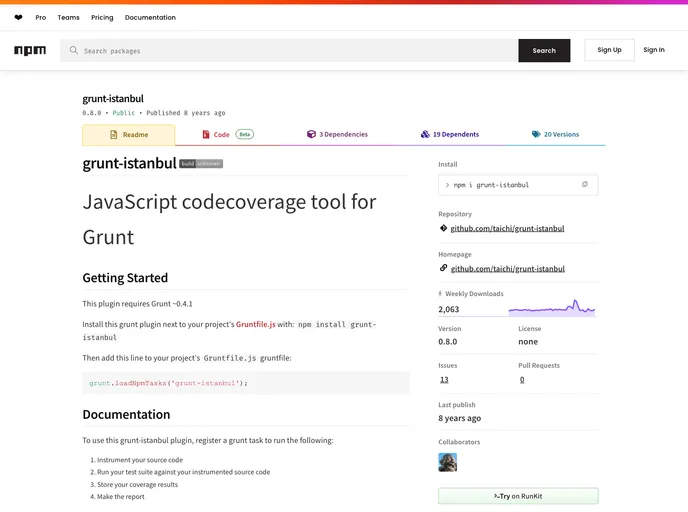The width and height of the screenshot is (688, 512).
Task: Click the build unknown badge
Action: 201,164
